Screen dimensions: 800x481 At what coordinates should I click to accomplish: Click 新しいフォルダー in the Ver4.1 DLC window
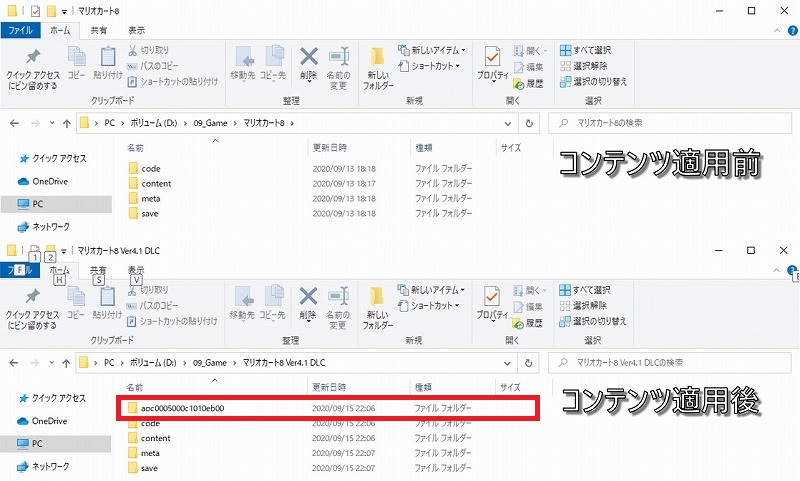378,308
